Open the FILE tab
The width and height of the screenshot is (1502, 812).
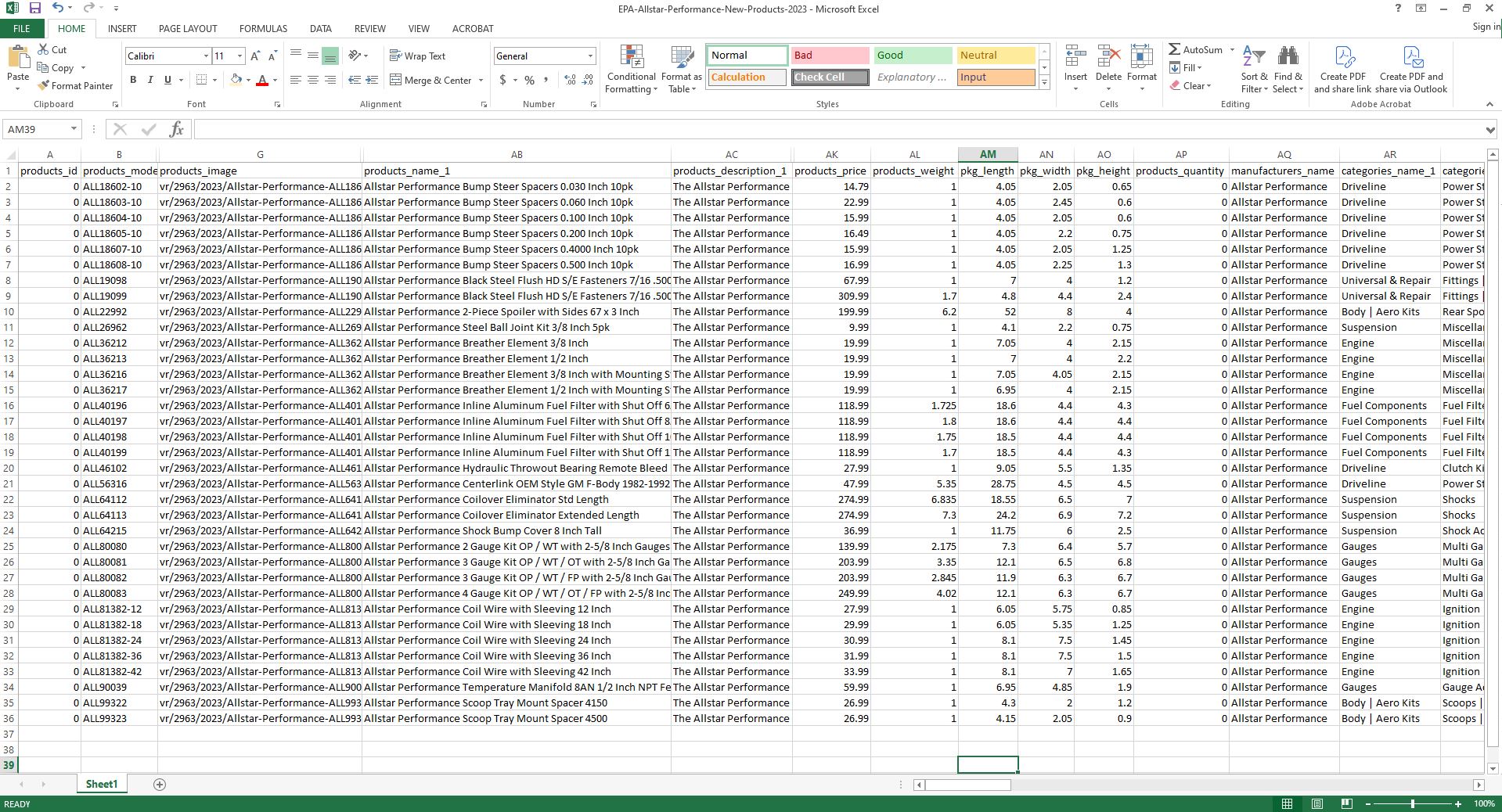pos(21,28)
